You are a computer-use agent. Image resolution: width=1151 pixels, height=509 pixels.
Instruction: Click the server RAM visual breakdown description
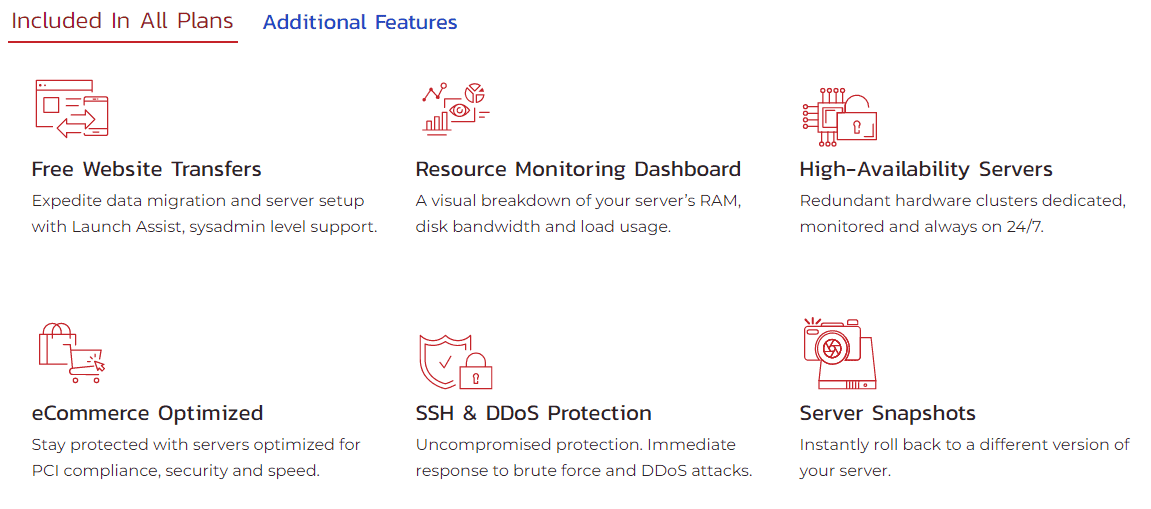tap(580, 214)
